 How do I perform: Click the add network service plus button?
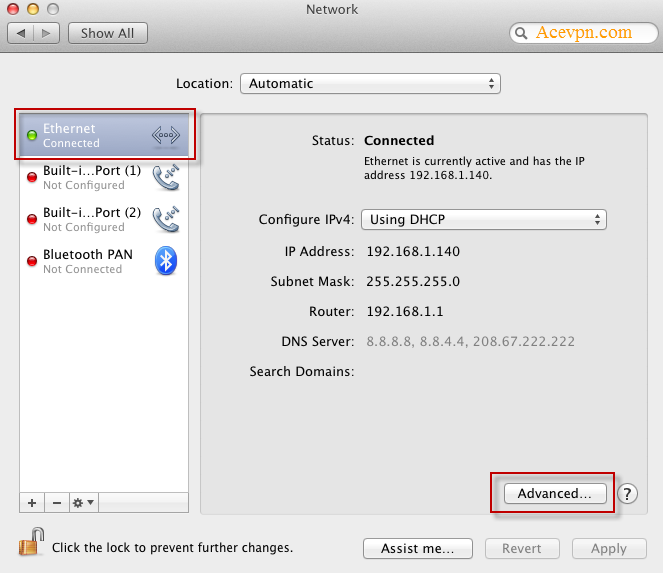click(31, 502)
